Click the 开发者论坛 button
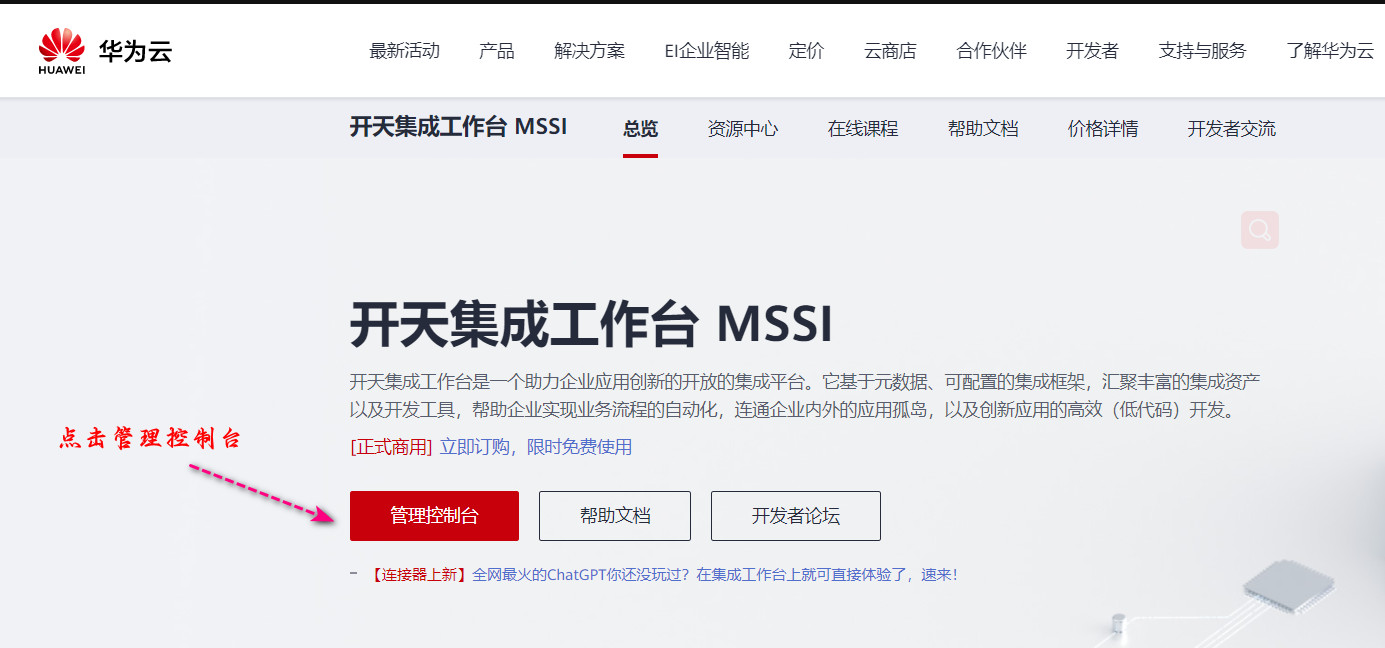1385x648 pixels. (796, 516)
